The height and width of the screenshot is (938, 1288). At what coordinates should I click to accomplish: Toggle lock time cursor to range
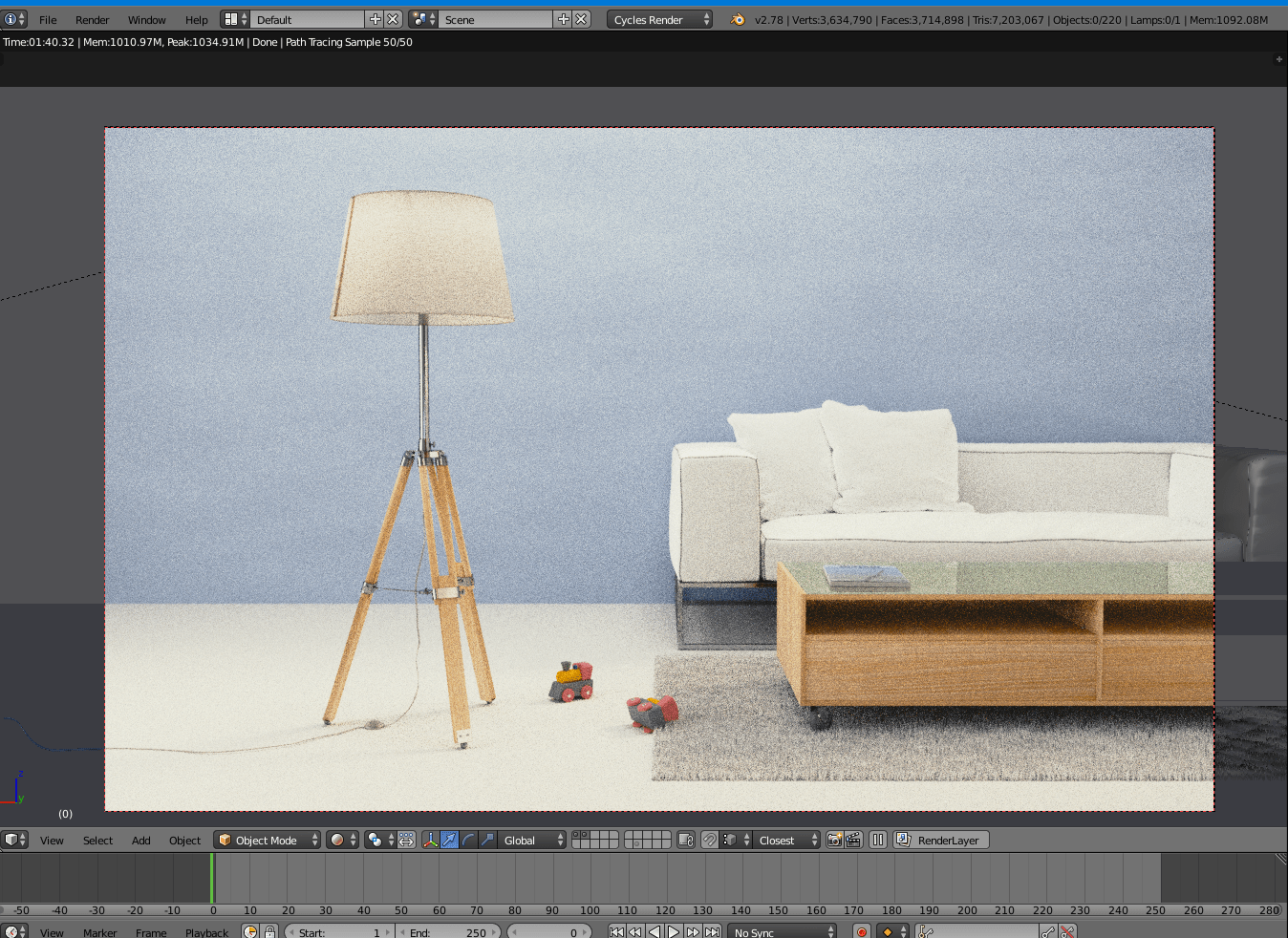point(269,932)
